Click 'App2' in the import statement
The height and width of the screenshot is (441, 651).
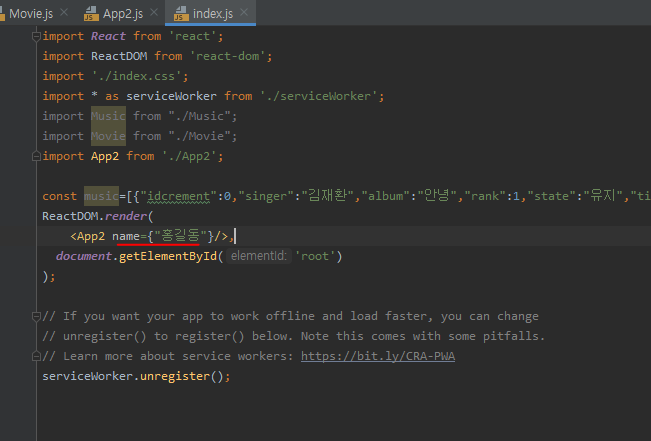pyautogui.click(x=105, y=156)
